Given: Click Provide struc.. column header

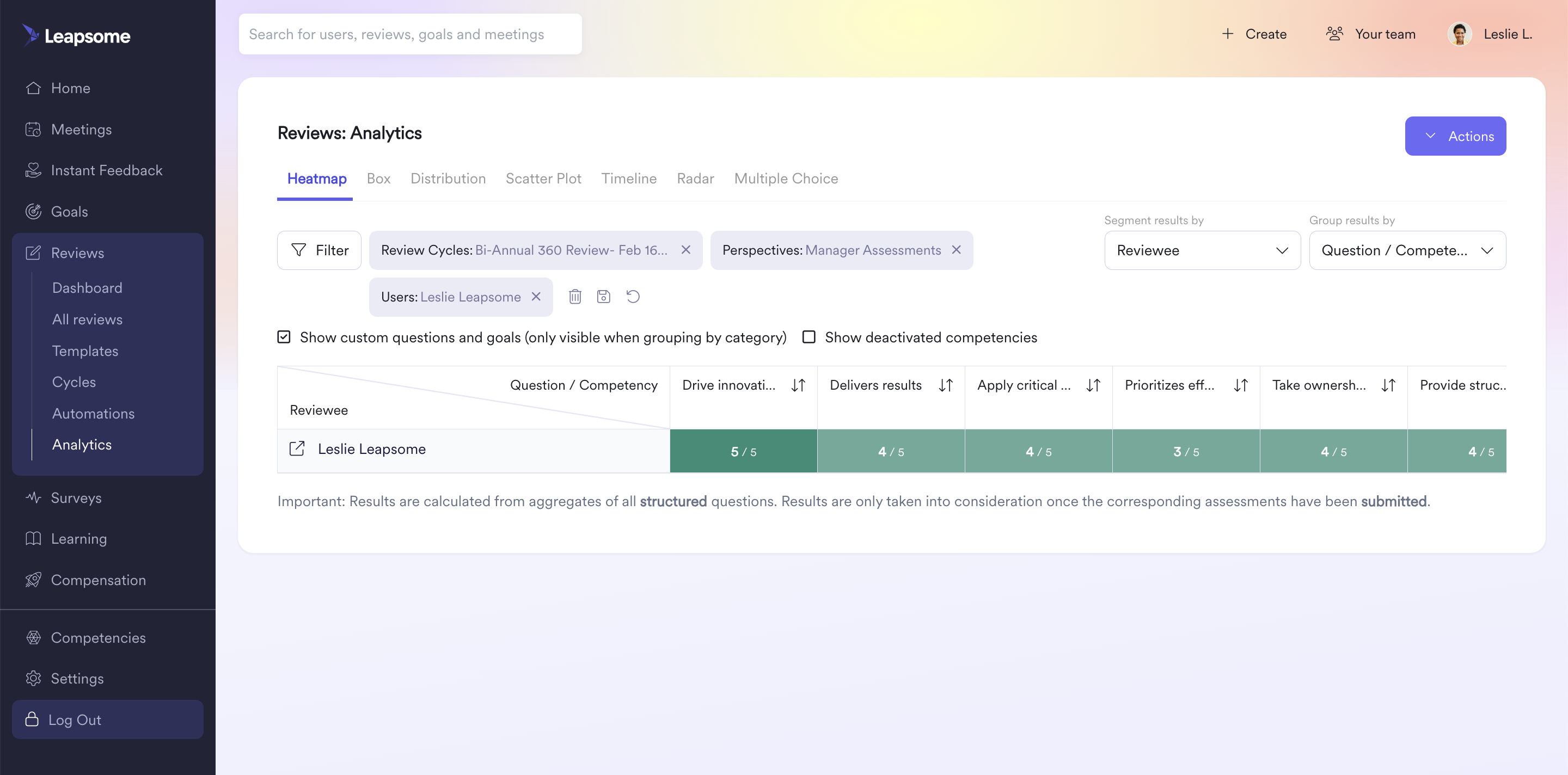Looking at the screenshot, I should (x=1463, y=385).
